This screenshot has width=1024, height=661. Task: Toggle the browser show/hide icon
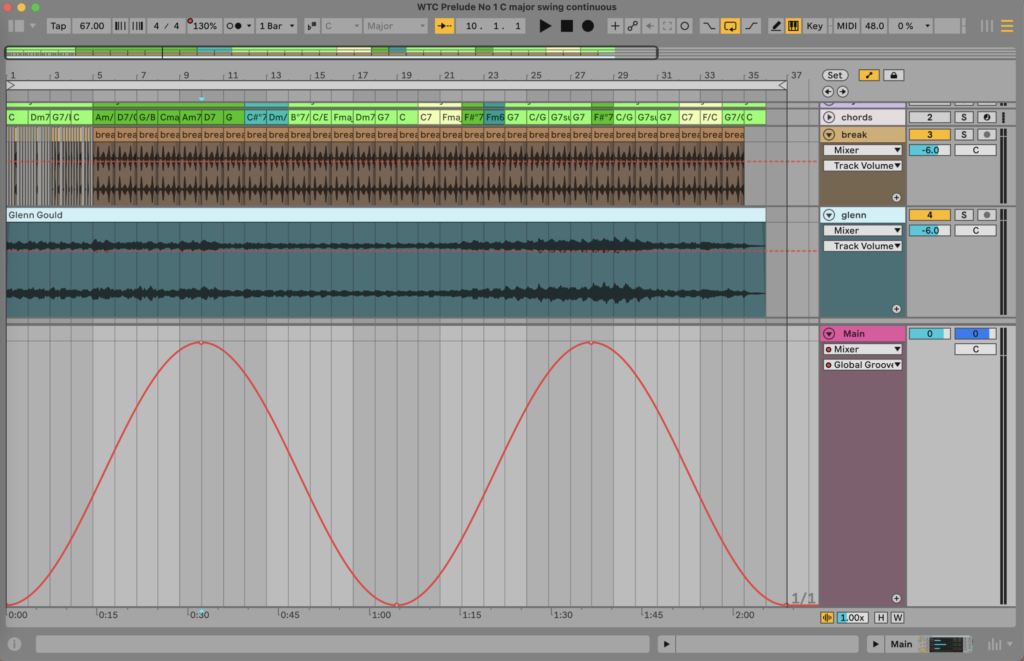[16, 26]
